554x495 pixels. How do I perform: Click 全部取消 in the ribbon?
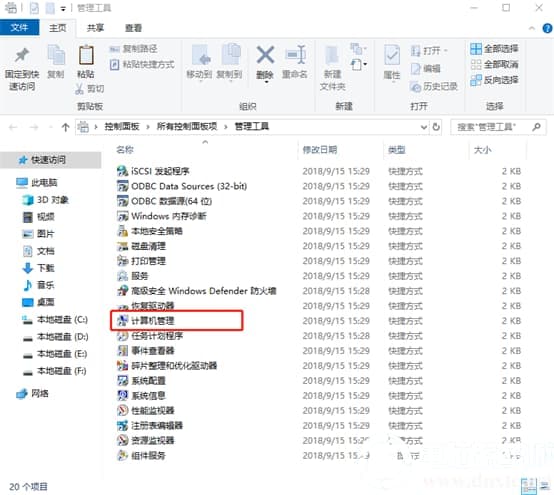(494, 64)
